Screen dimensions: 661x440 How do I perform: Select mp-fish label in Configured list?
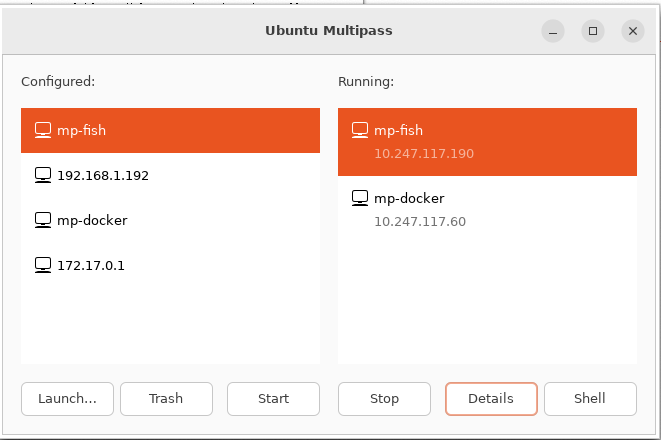(81, 131)
